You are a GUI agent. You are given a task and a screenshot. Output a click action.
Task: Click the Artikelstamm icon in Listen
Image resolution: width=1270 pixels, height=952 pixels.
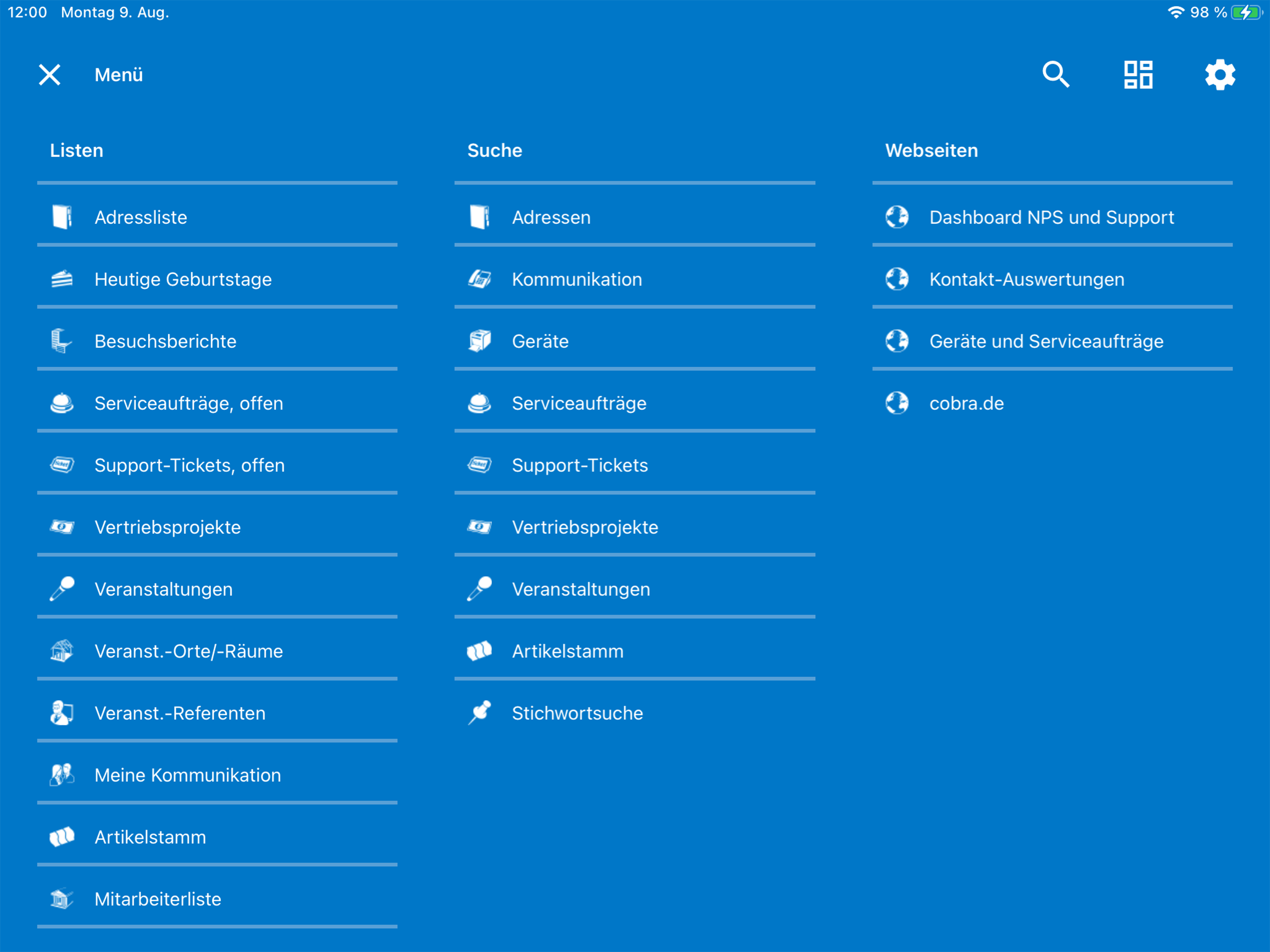pos(62,837)
